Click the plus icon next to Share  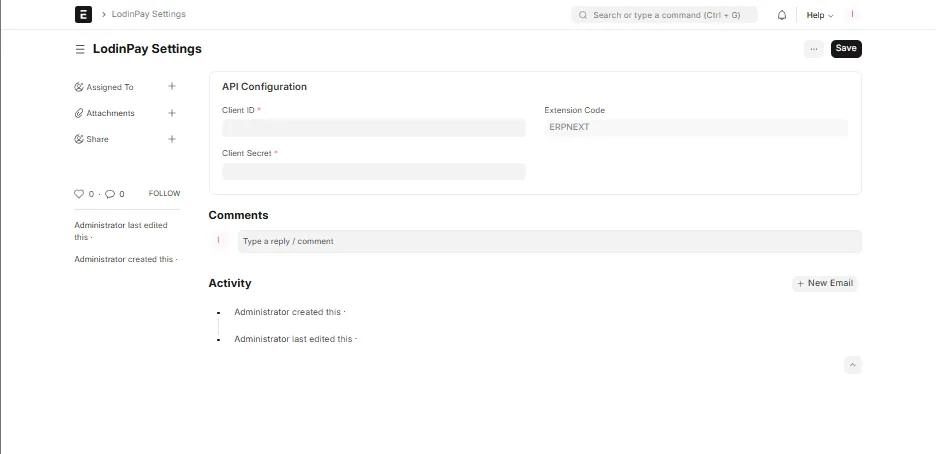click(172, 139)
